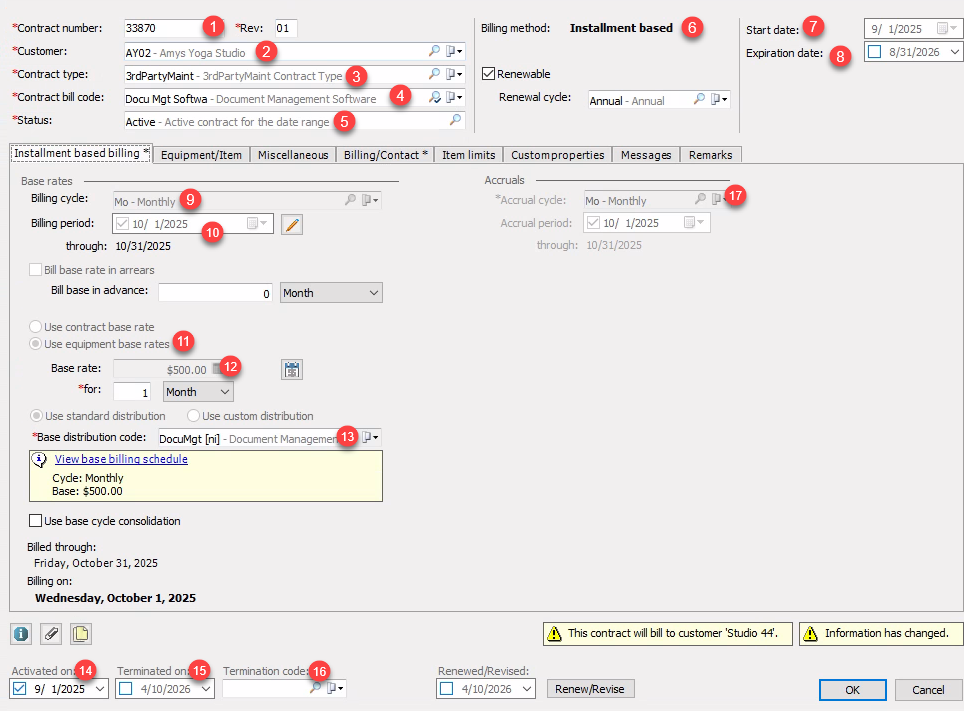
Task: Click Bill base in advance number field
Action: [216, 293]
